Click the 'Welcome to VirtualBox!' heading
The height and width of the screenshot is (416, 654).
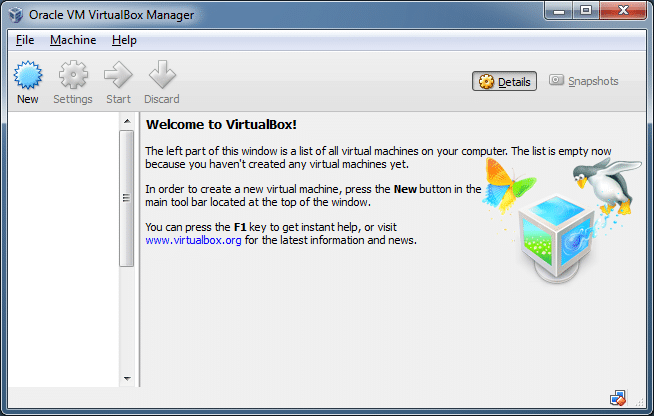click(x=221, y=124)
